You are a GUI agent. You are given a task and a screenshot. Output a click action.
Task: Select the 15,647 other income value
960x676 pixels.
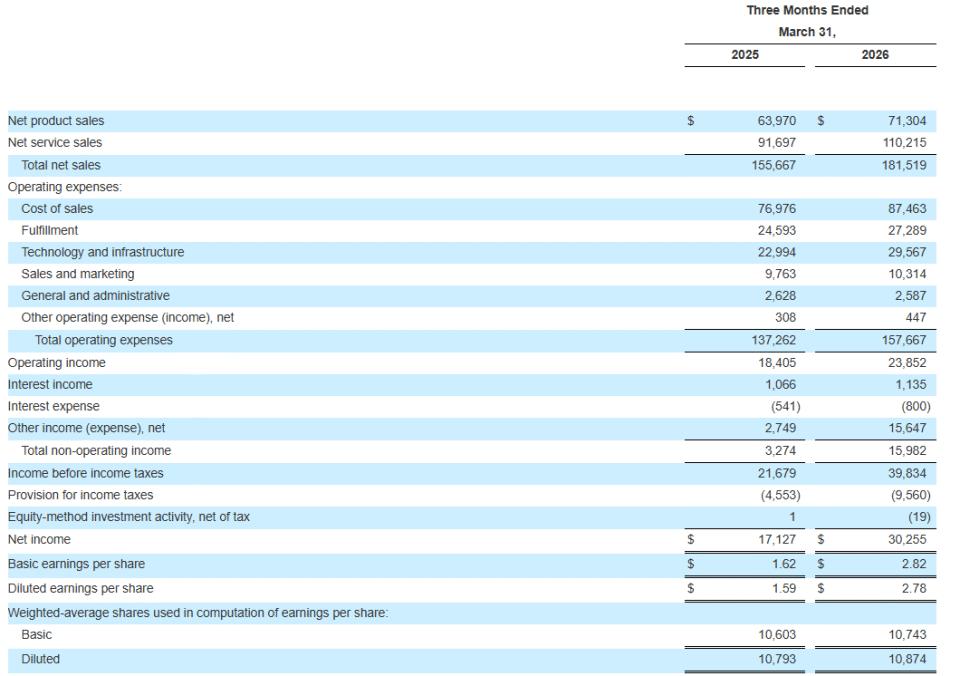(907, 428)
